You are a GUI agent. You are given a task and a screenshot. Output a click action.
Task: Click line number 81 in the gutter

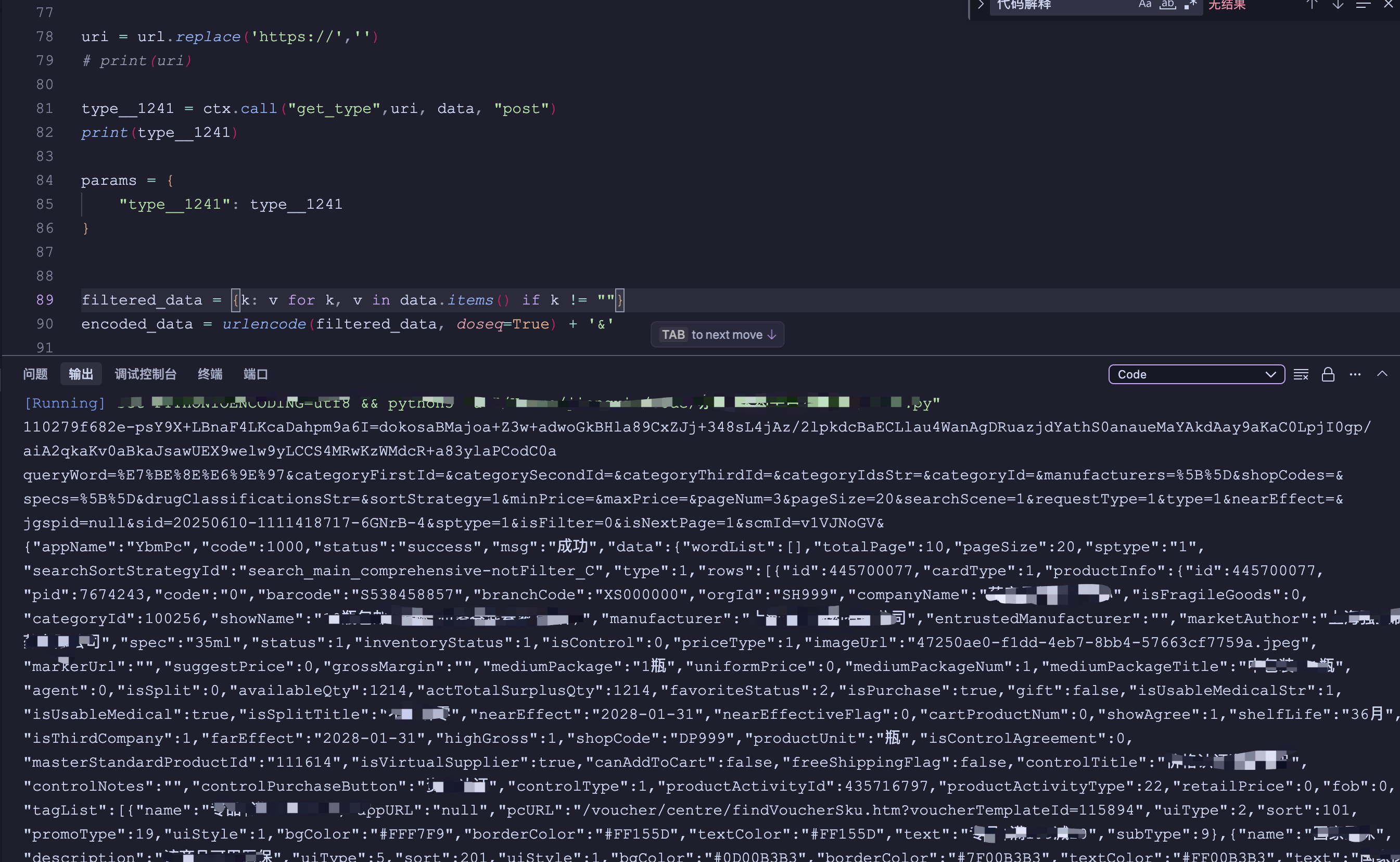45,108
